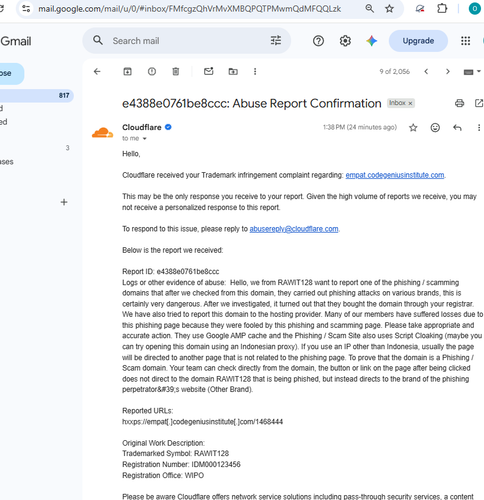Create a new label with plus icon
The width and height of the screenshot is (484, 500).
[x=64, y=202]
